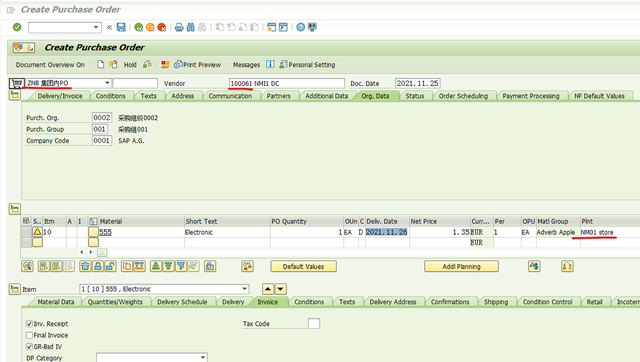Click the item details magnifier icon
This screenshot has height=362, width=640.
27,267
